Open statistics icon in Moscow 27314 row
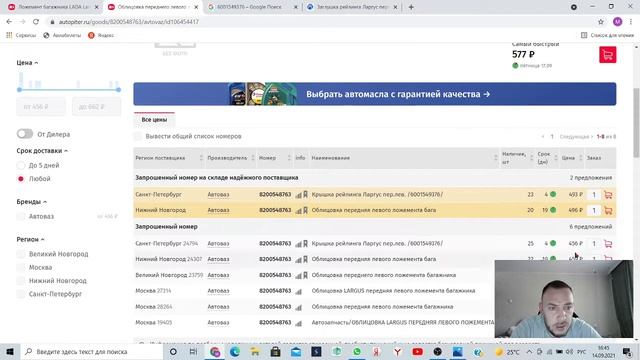The image size is (640, 360). tap(298, 291)
